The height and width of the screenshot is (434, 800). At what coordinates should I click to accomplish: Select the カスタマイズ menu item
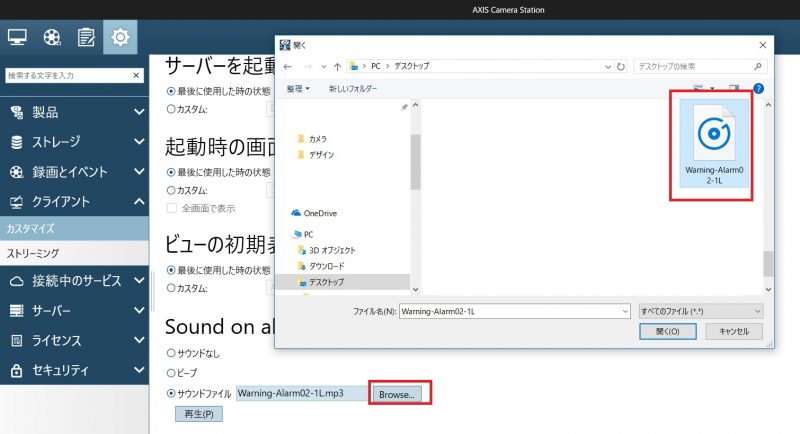click(74, 228)
